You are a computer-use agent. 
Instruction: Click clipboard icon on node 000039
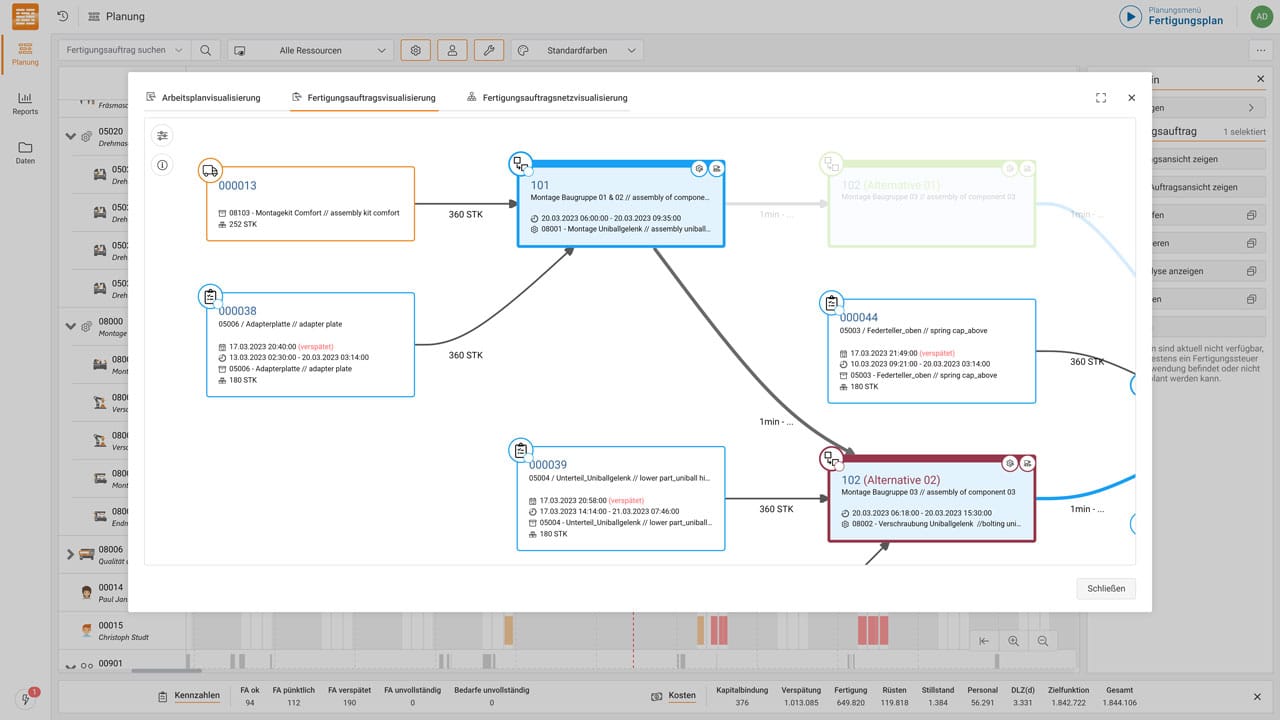[x=520, y=450]
